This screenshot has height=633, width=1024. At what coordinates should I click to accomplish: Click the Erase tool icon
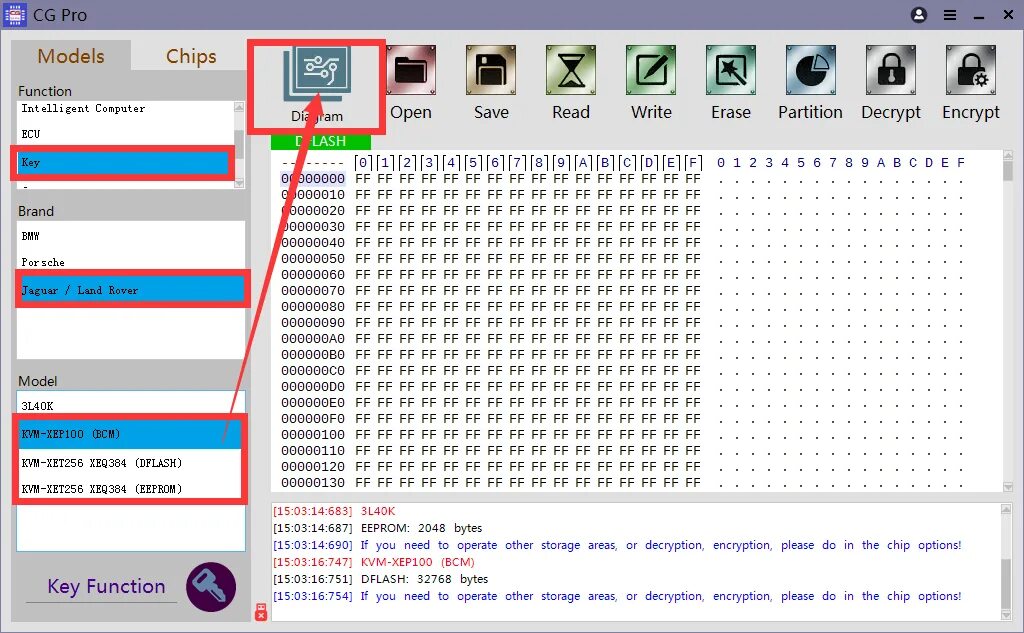(731, 70)
